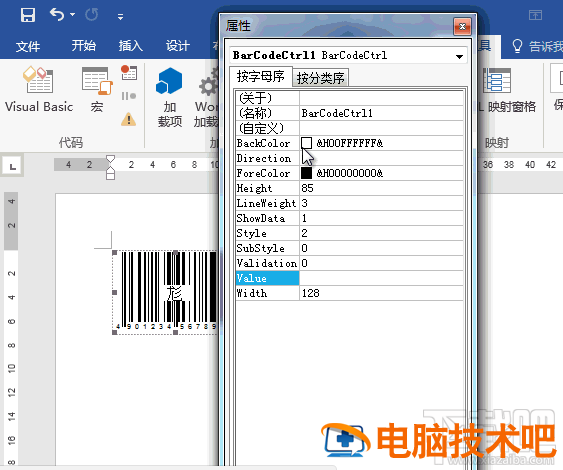Click the BackColor value &H00FFFFFF&
The image size is (563, 470).
(x=350, y=143)
